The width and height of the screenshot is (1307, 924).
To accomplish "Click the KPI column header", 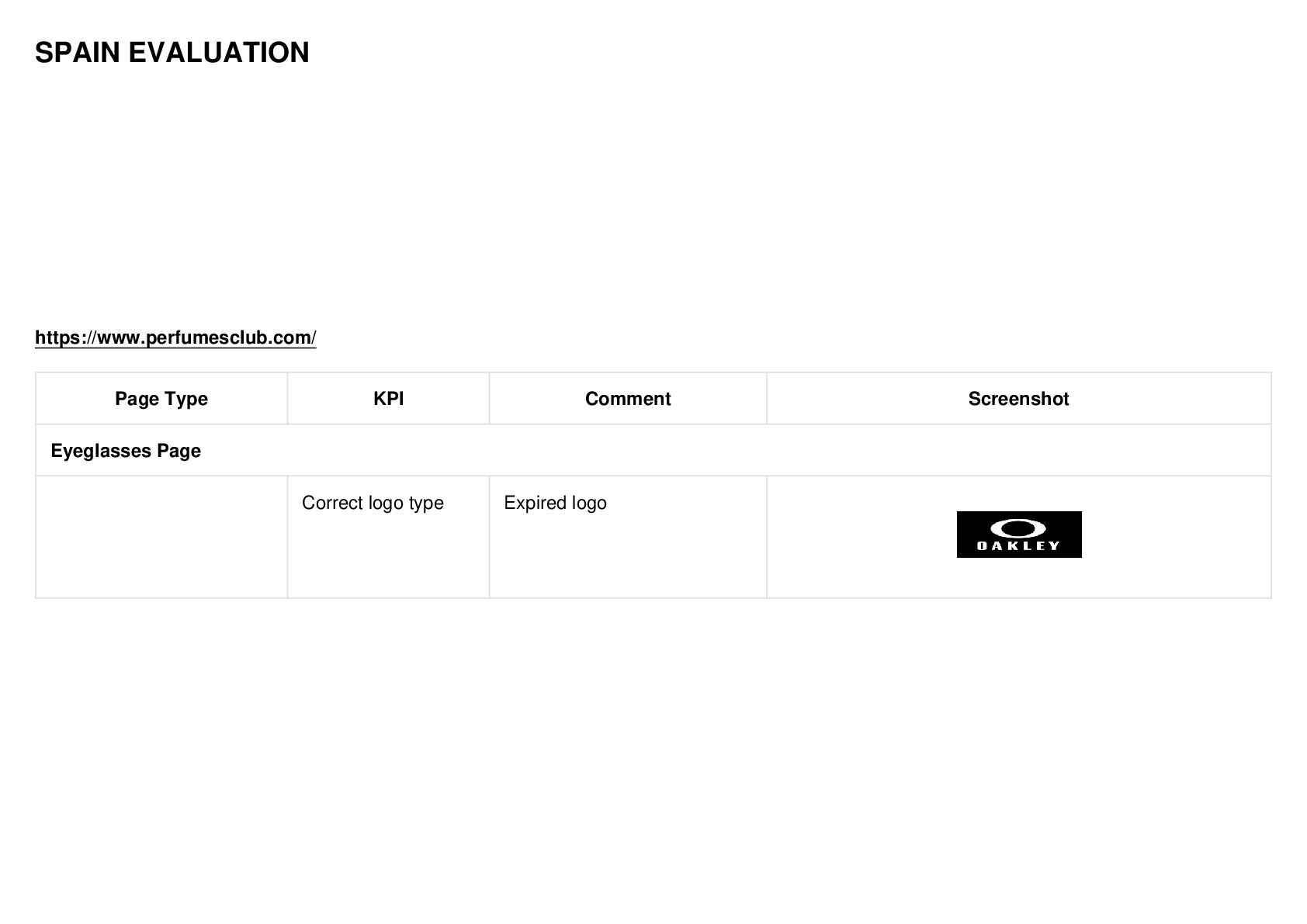I will coord(388,399).
